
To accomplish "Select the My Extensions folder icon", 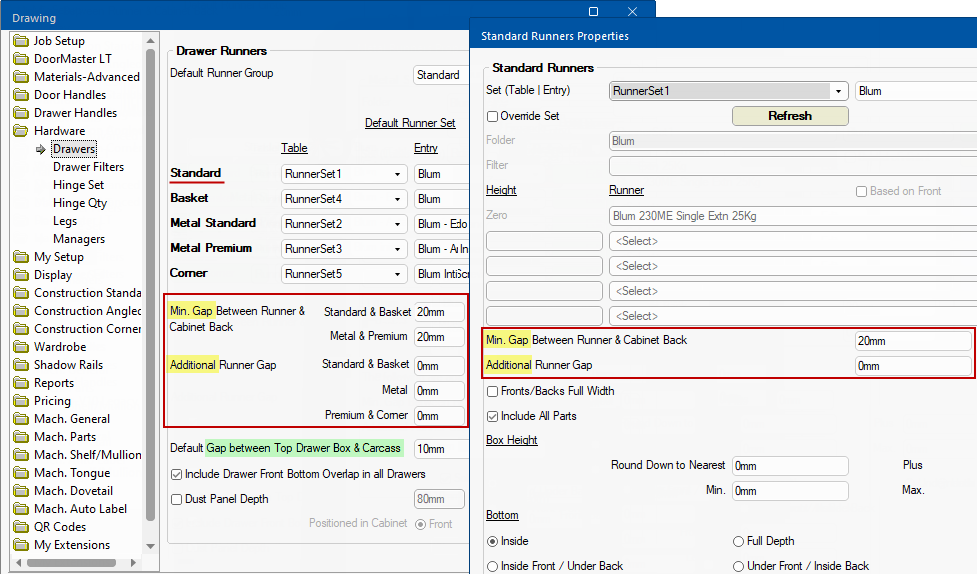I will point(21,545).
